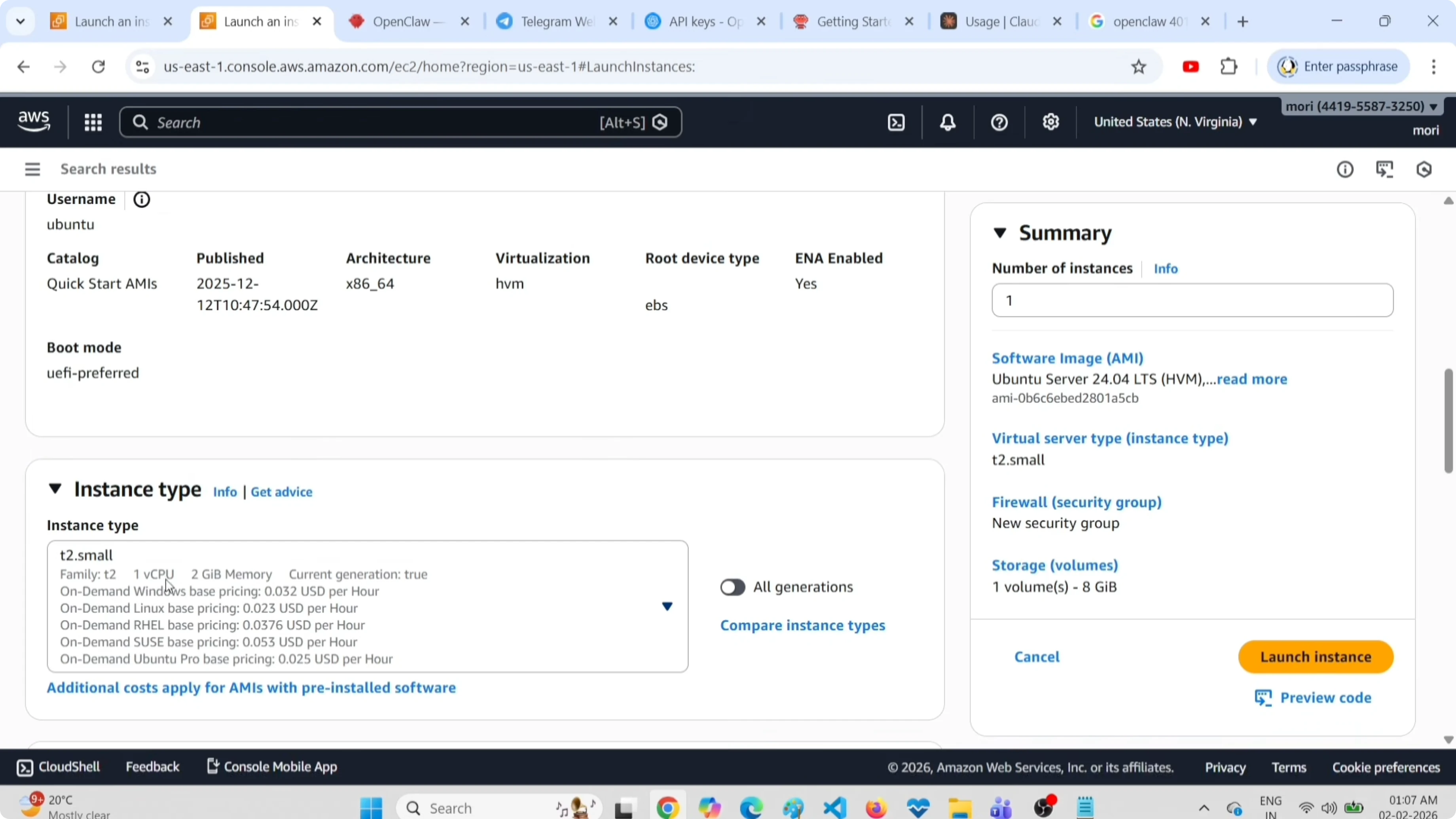
Task: Click the help question mark icon
Action: (x=998, y=122)
